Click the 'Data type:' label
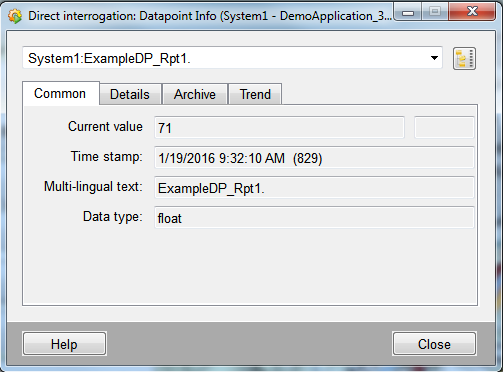This screenshot has width=503, height=372. (113, 217)
